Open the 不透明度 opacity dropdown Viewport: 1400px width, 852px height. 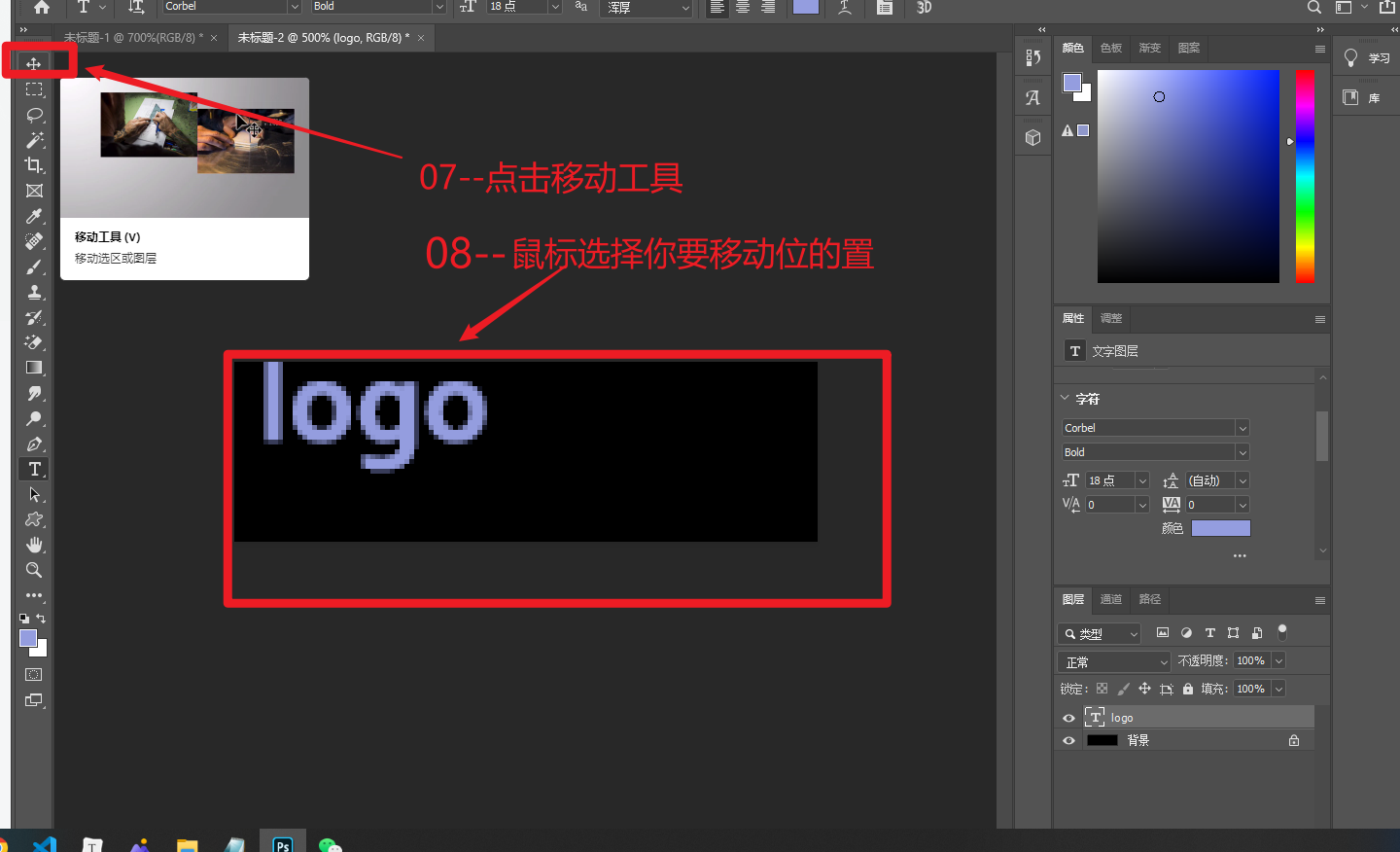pyautogui.click(x=1278, y=661)
